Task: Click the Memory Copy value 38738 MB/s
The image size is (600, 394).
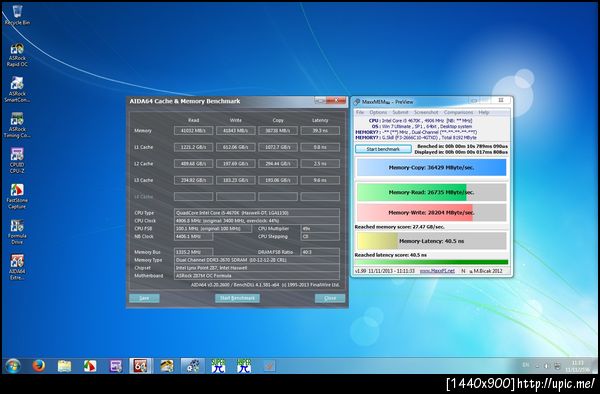Action: pos(278,131)
